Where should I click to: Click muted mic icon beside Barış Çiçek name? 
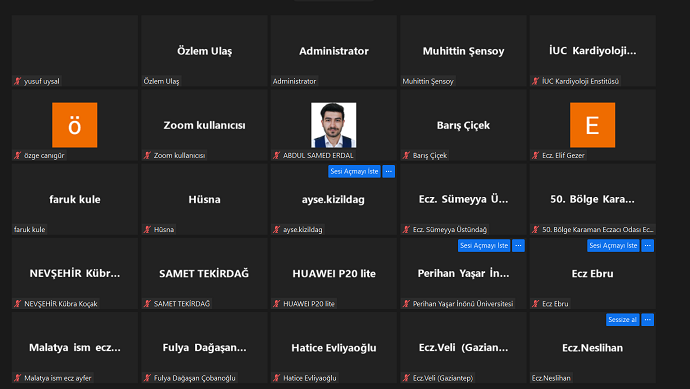(x=406, y=155)
